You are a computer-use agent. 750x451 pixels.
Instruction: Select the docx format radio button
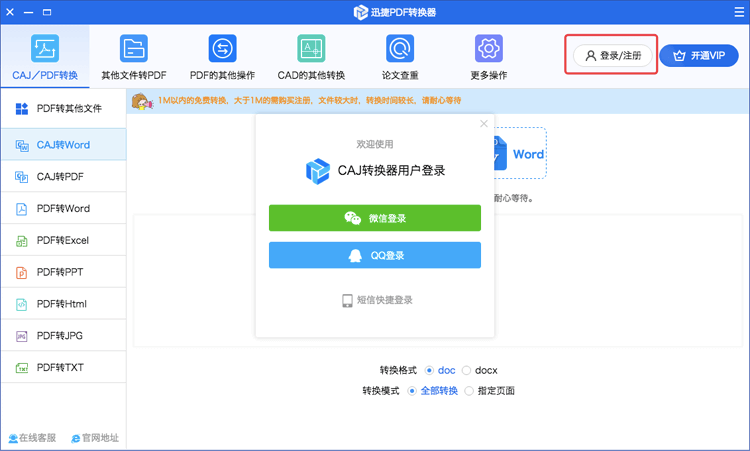click(466, 371)
